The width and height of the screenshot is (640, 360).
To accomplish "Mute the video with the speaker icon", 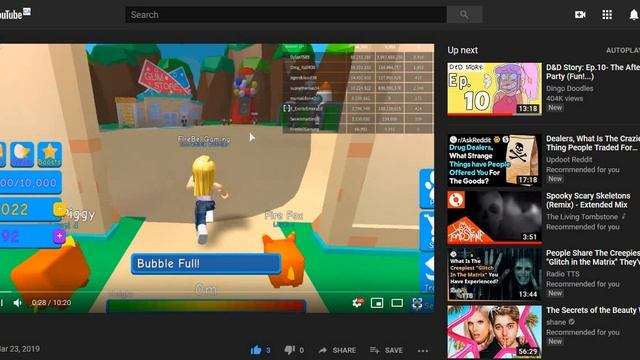I will point(17,302).
